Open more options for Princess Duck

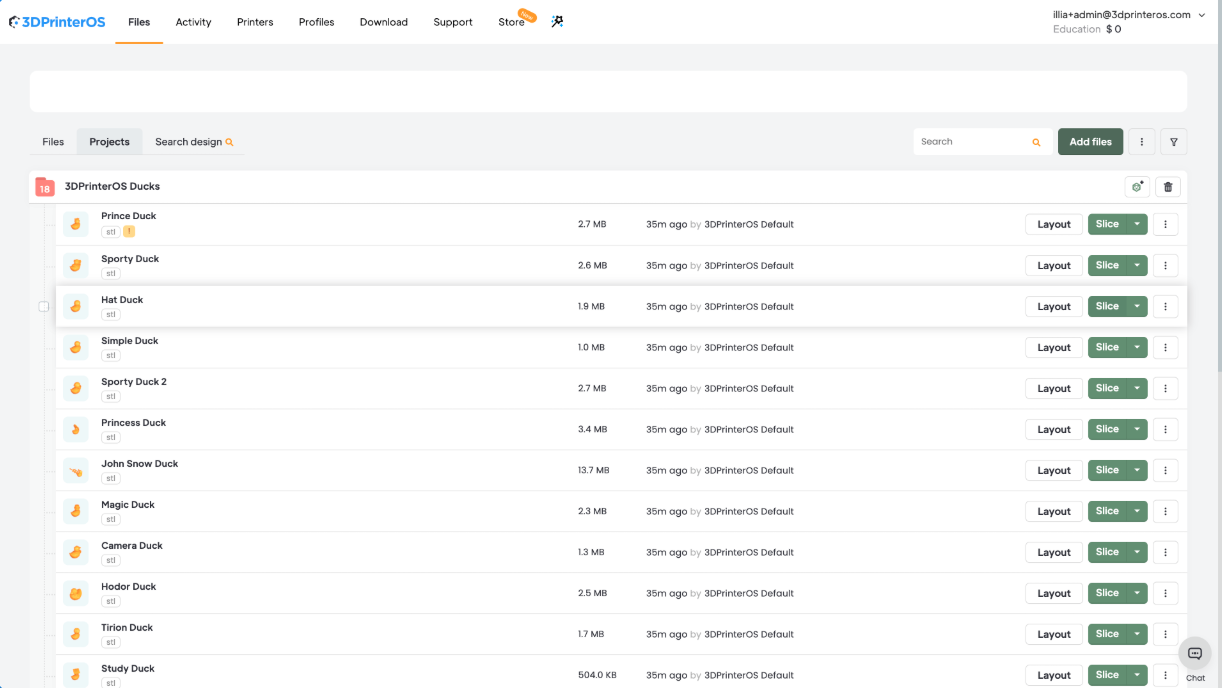[x=1166, y=429]
